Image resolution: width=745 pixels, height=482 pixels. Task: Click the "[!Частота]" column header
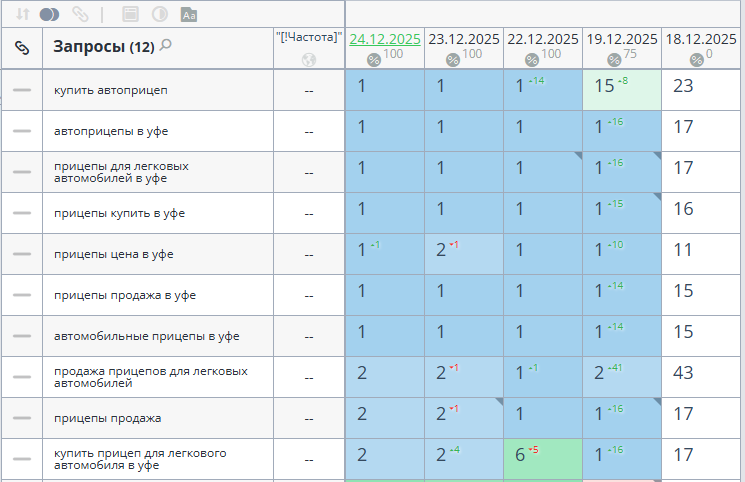pyautogui.click(x=308, y=37)
